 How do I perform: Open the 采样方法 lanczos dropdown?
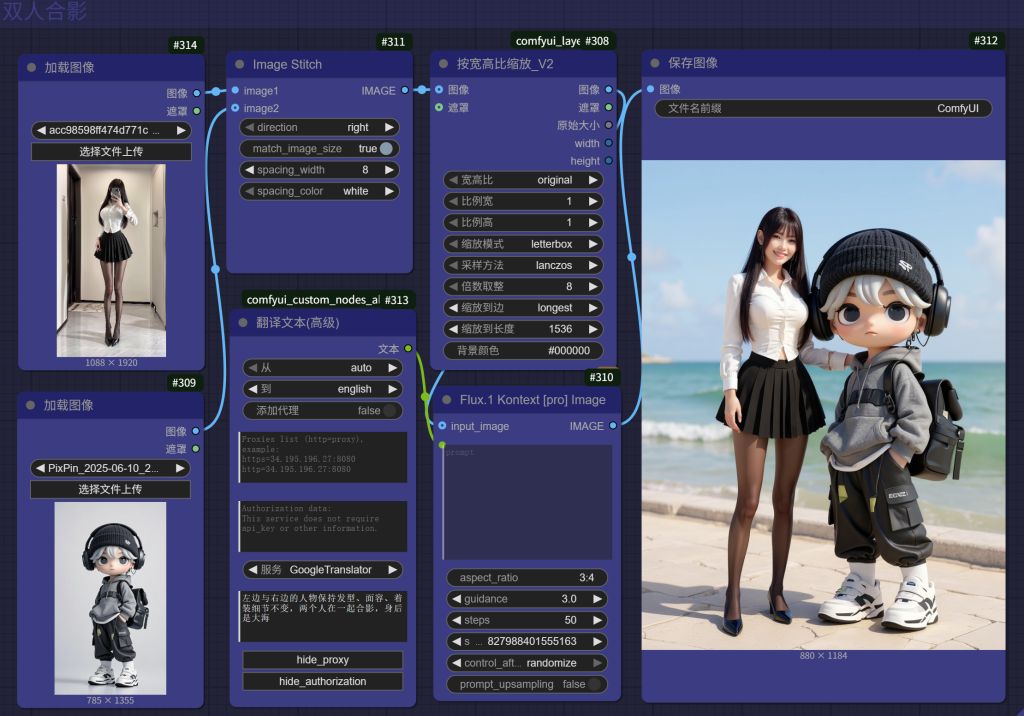(x=523, y=265)
